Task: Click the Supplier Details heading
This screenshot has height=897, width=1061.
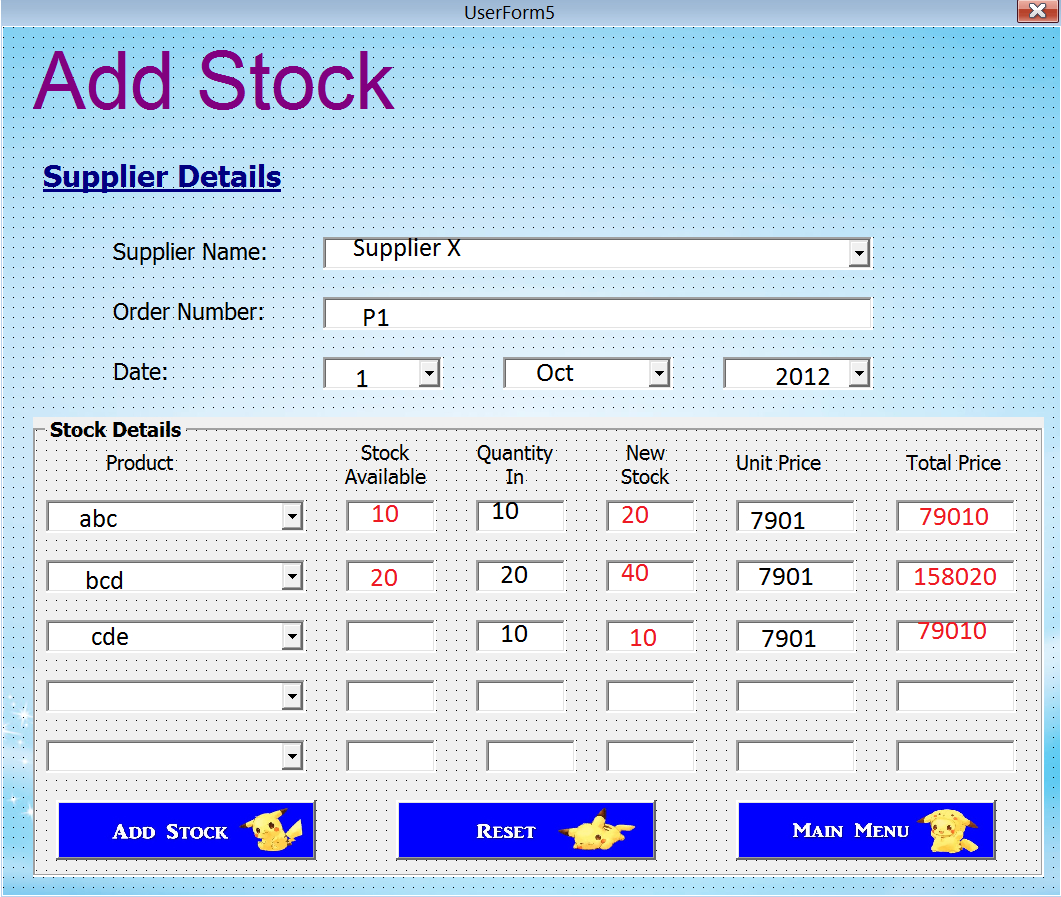Action: click(x=162, y=177)
